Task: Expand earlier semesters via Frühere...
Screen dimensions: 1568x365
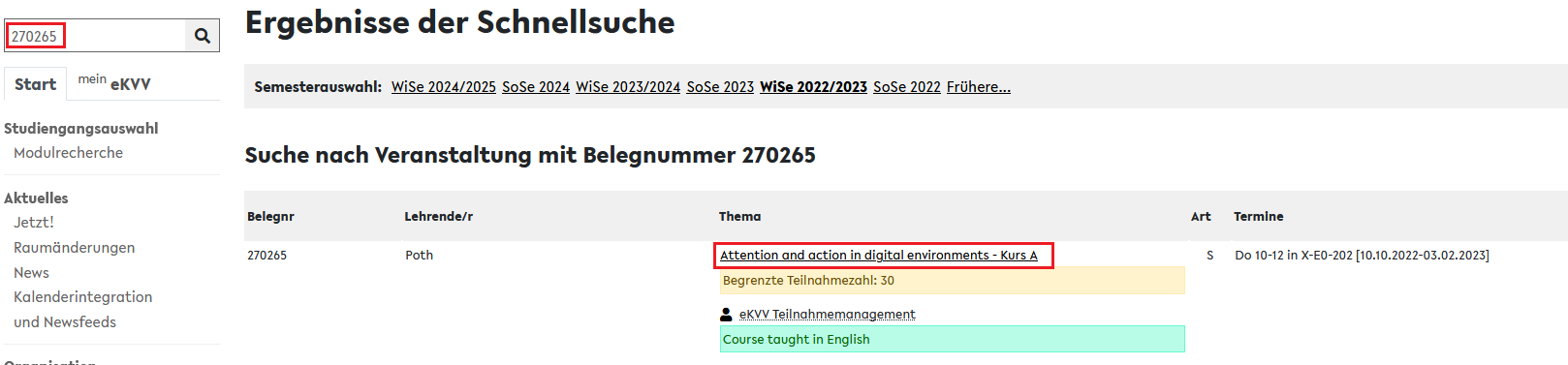Action: pyautogui.click(x=979, y=87)
